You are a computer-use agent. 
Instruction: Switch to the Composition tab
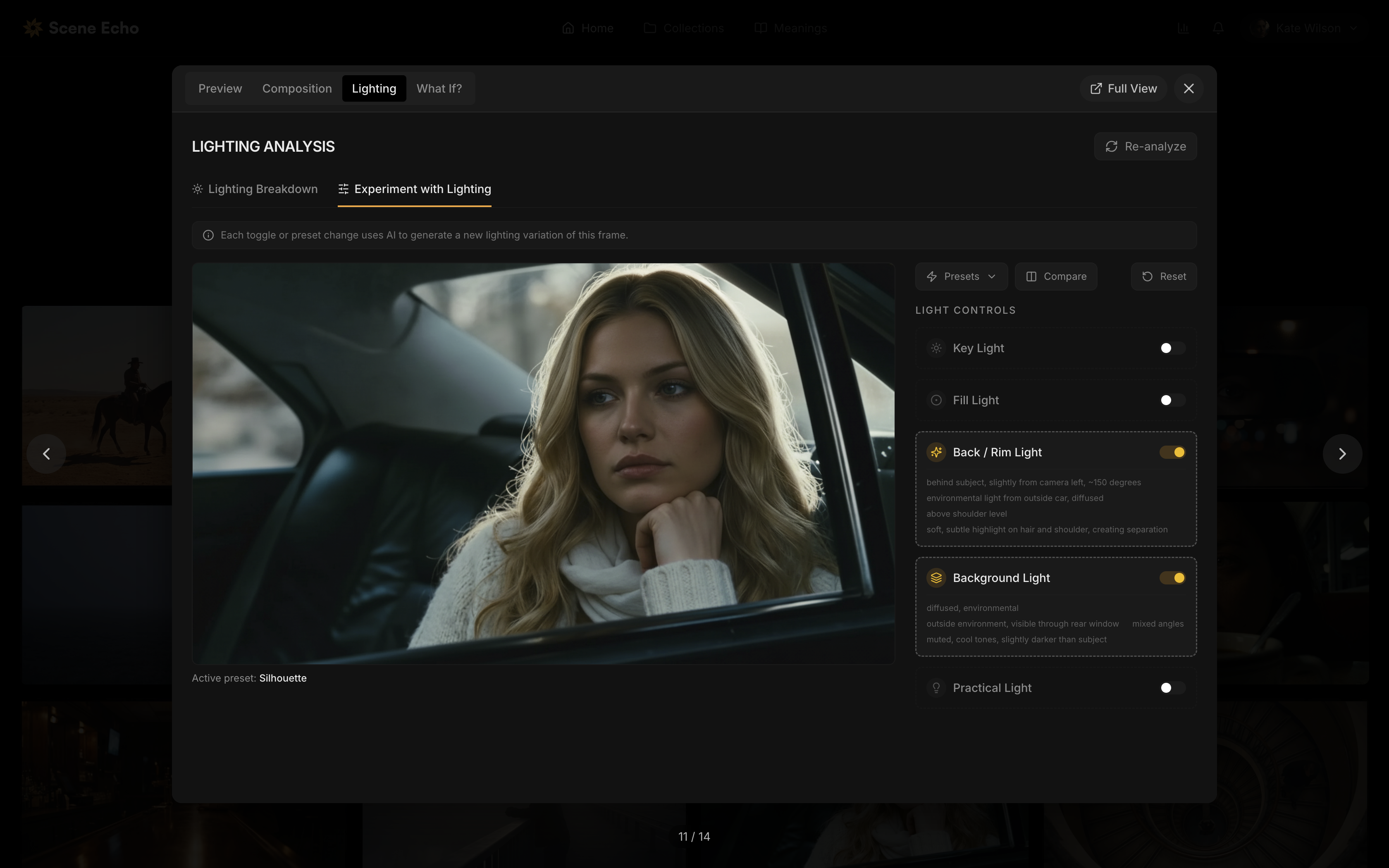297,88
